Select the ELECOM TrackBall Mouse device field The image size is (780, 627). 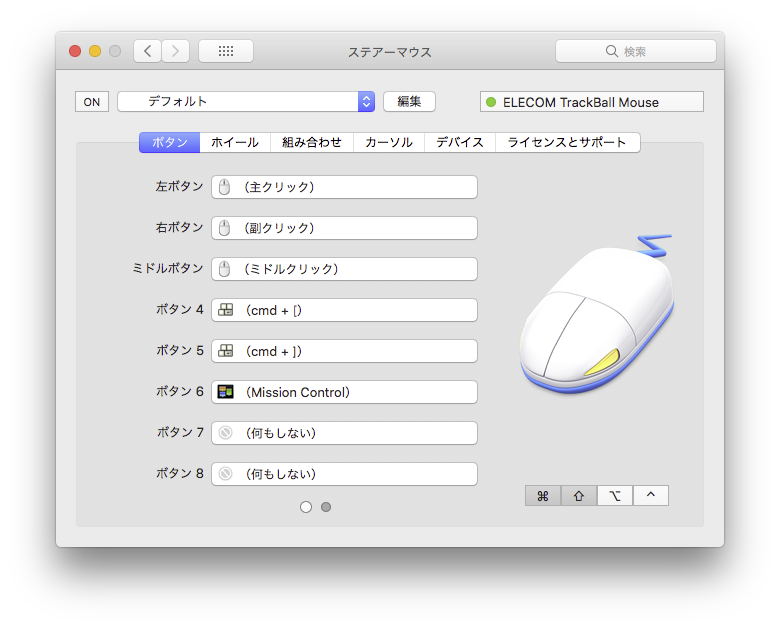(x=591, y=102)
